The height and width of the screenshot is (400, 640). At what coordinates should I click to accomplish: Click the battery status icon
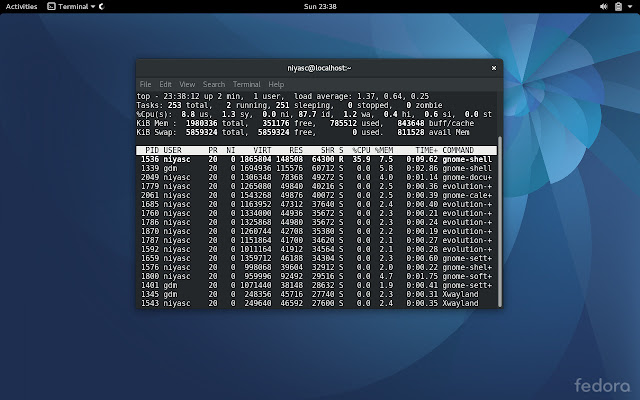pyautogui.click(x=618, y=7)
